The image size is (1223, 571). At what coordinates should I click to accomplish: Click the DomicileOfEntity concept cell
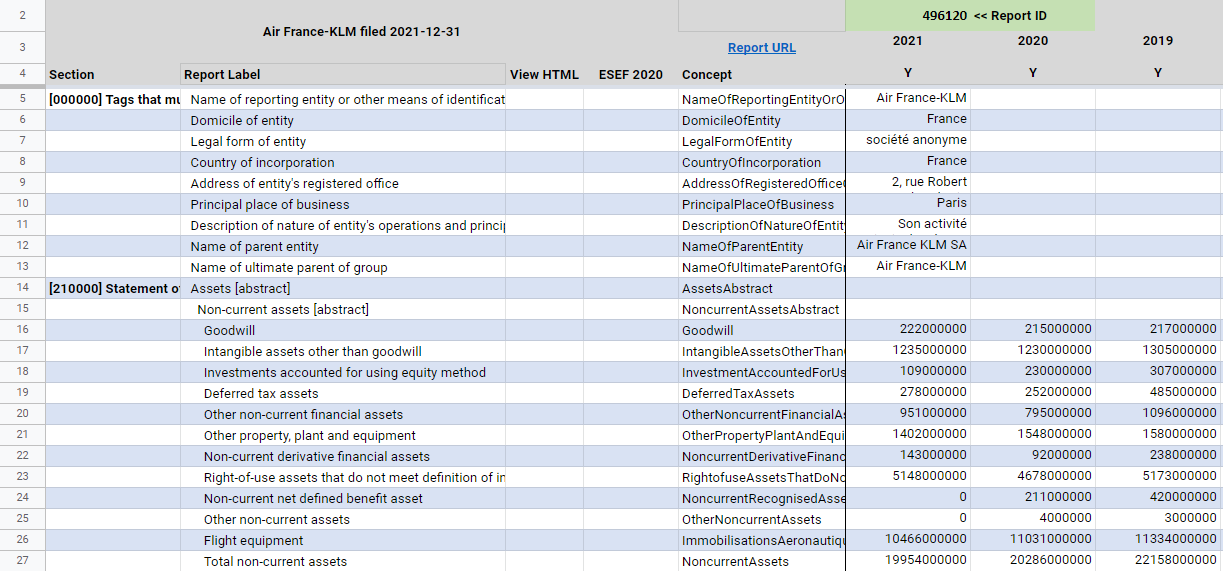coord(761,121)
